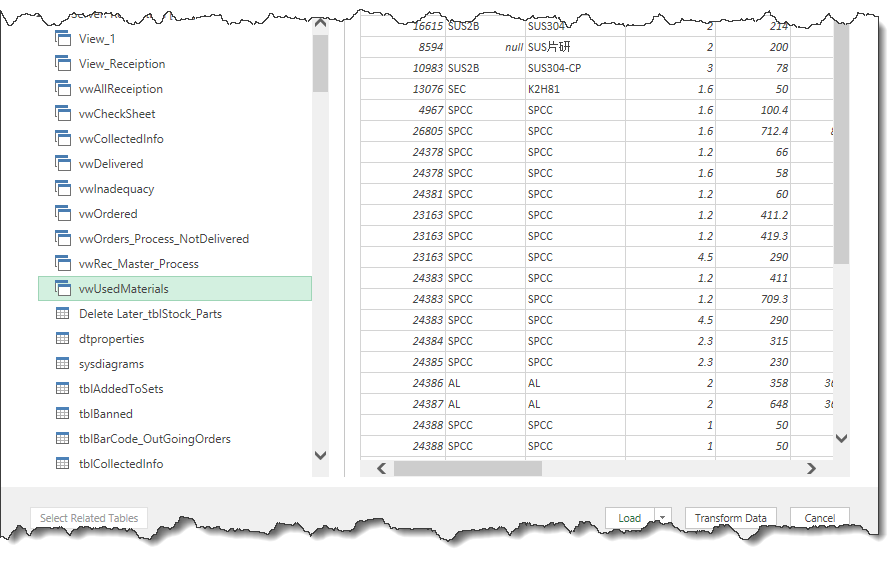895x562 pixels.
Task: Click the View_Receiption view icon
Action: [x=63, y=63]
